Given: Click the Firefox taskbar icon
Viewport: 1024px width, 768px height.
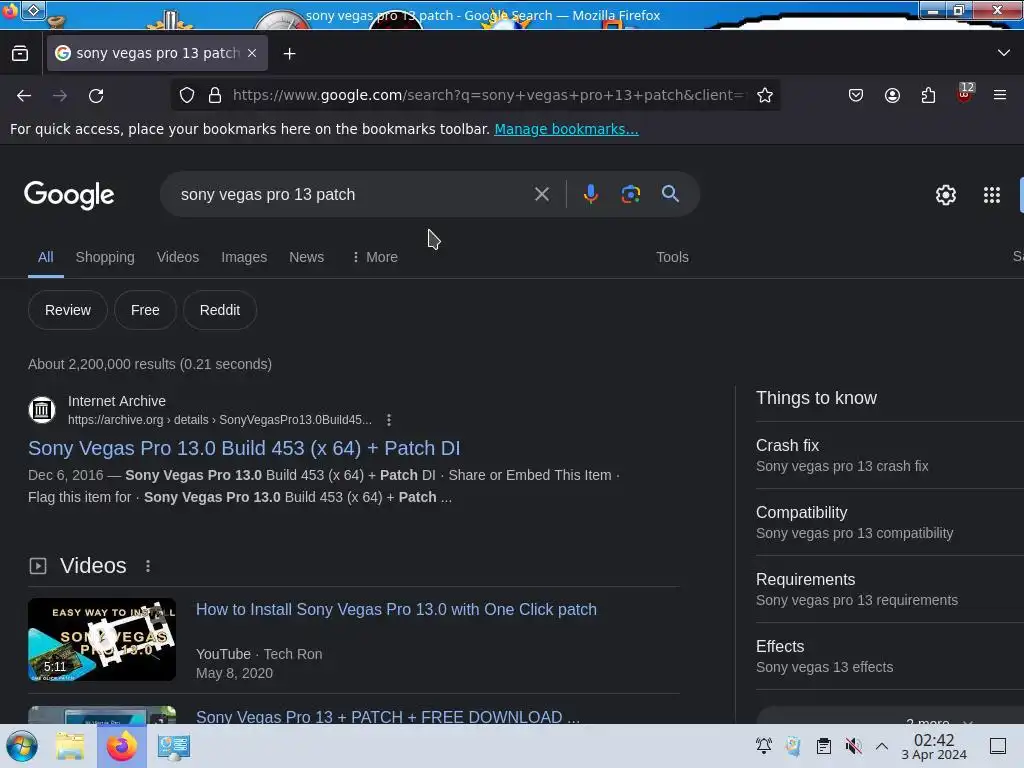Looking at the screenshot, I should pyautogui.click(x=122, y=746).
